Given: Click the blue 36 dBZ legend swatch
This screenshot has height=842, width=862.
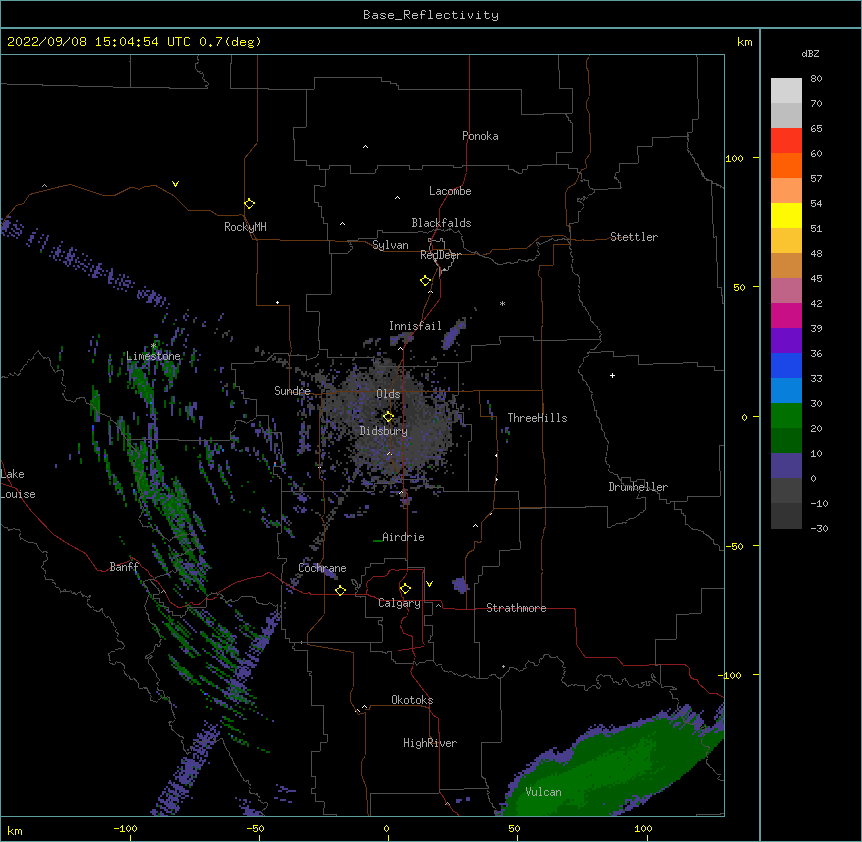Looking at the screenshot, I should tap(786, 365).
